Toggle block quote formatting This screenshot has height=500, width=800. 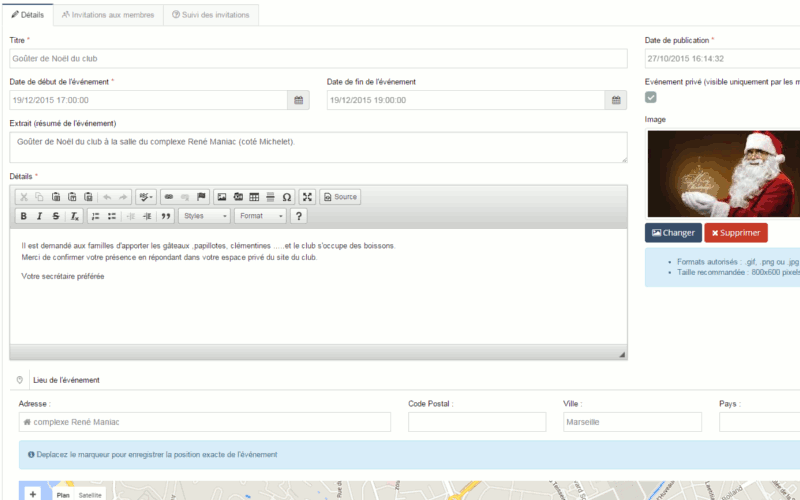tap(166, 216)
